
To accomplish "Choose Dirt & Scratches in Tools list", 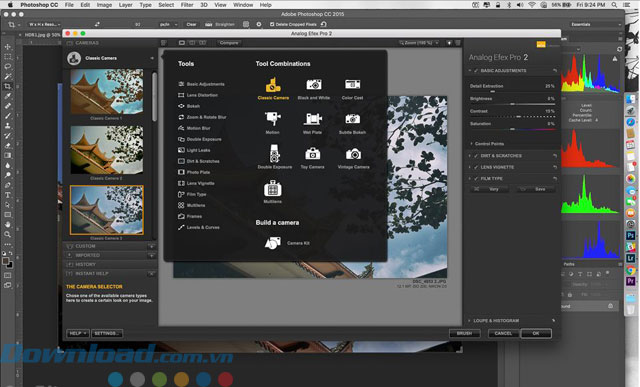I will [x=199, y=161].
